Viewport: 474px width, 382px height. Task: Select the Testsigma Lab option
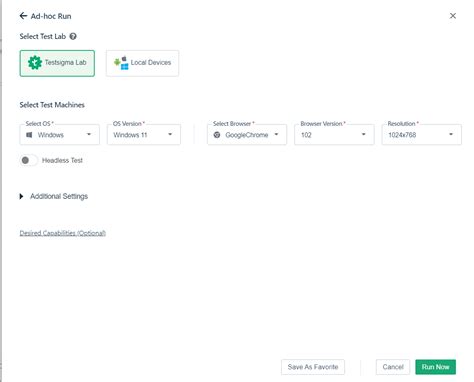pos(57,63)
